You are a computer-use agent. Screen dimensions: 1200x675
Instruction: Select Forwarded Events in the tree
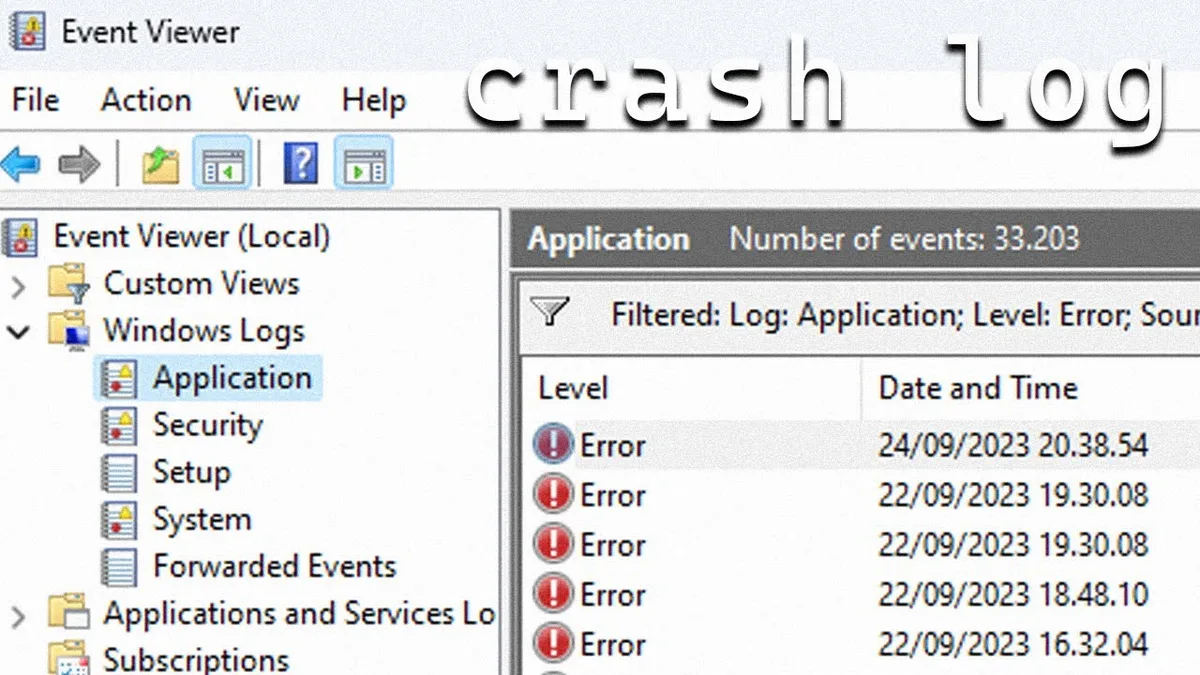click(275, 566)
